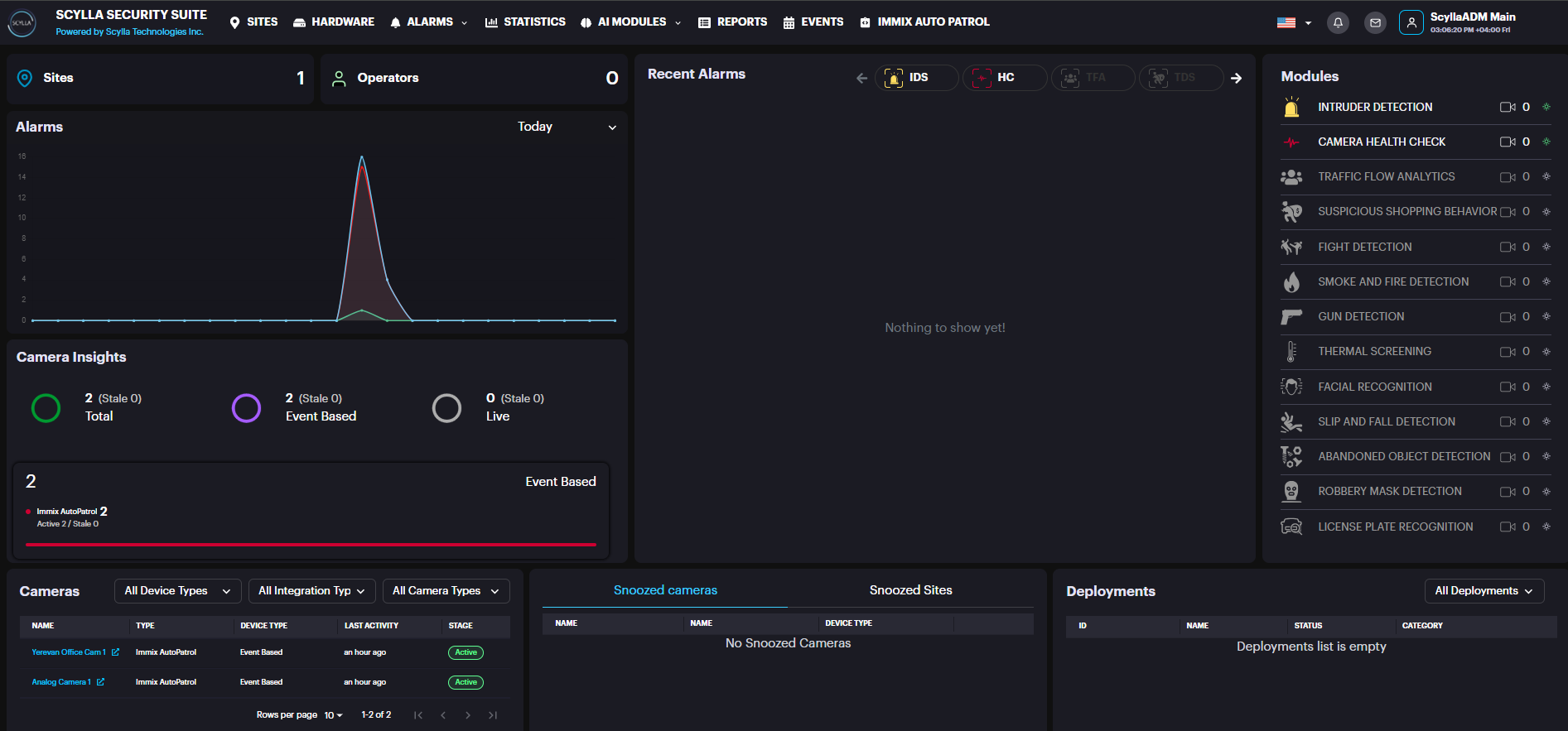
Task: Open the Analog Camera 1 link
Action: 61,682
